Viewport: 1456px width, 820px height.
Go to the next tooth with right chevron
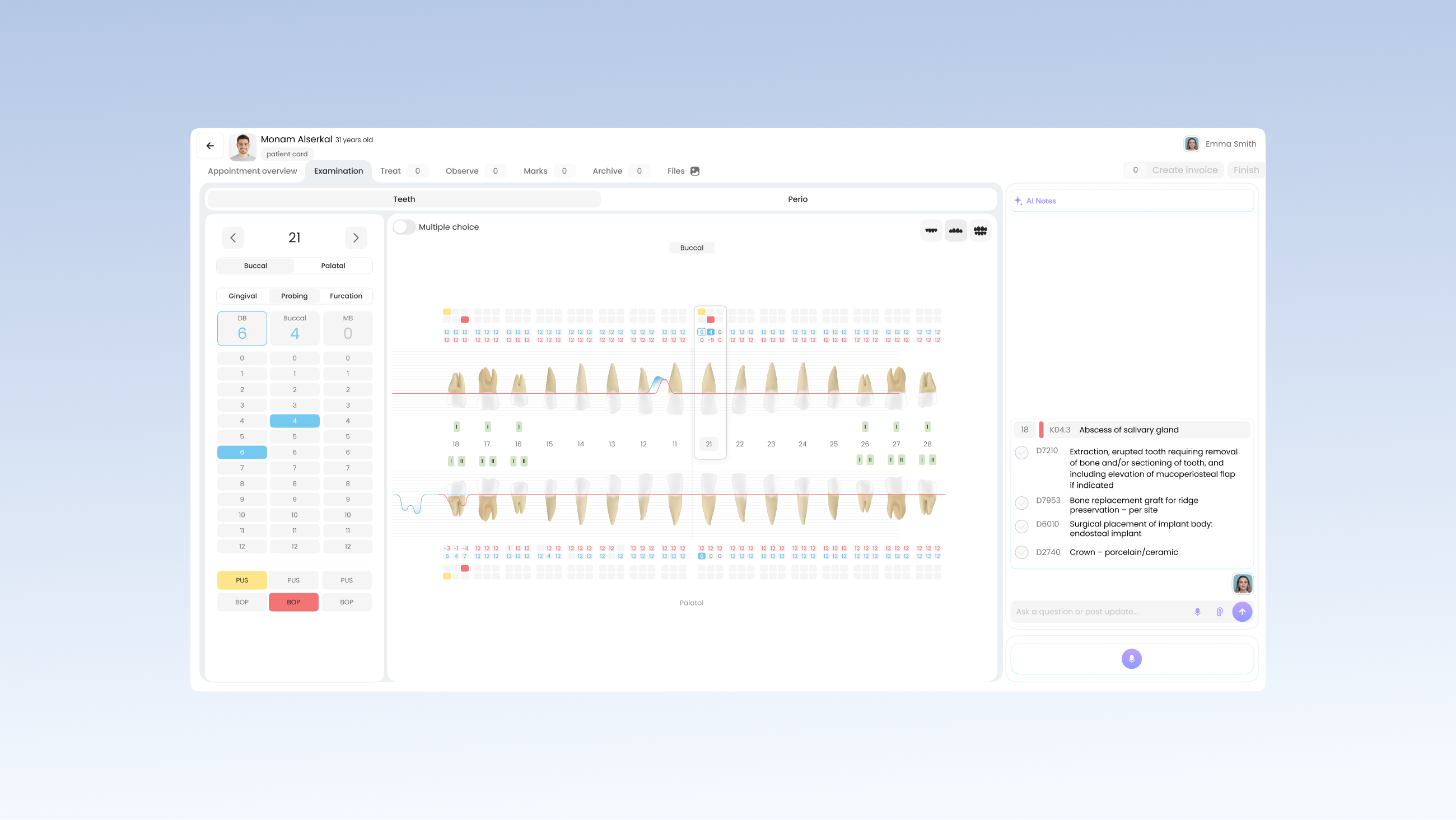356,238
